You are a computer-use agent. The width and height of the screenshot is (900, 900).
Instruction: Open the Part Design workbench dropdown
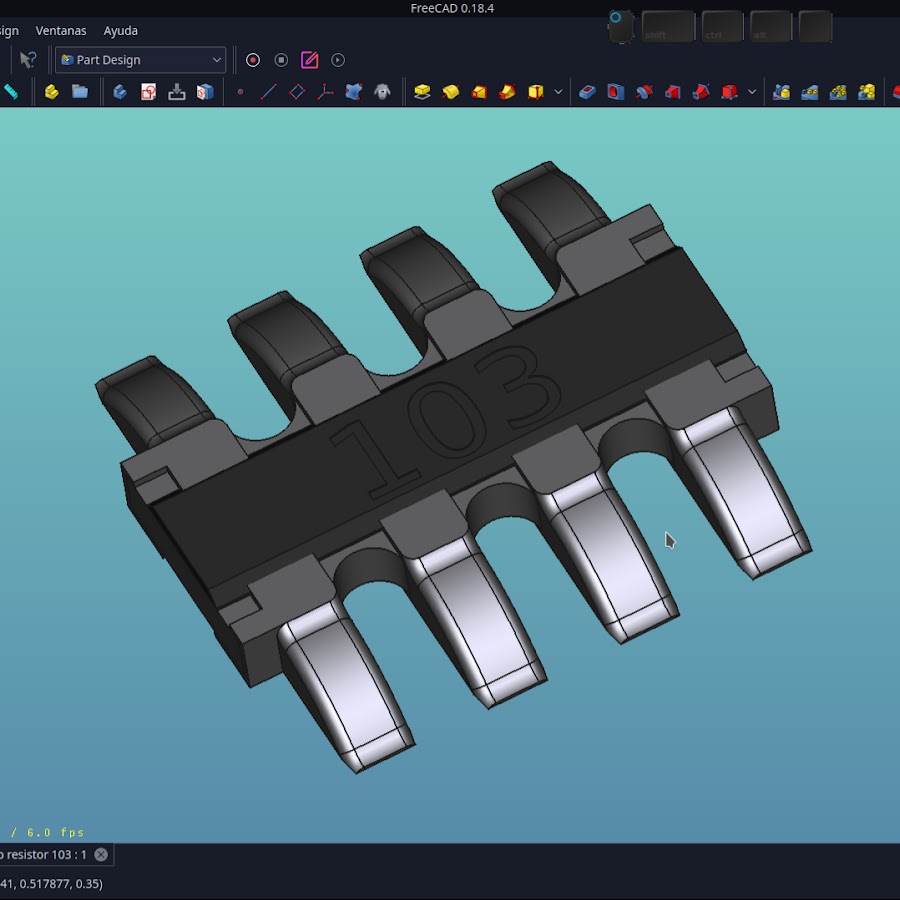click(141, 60)
